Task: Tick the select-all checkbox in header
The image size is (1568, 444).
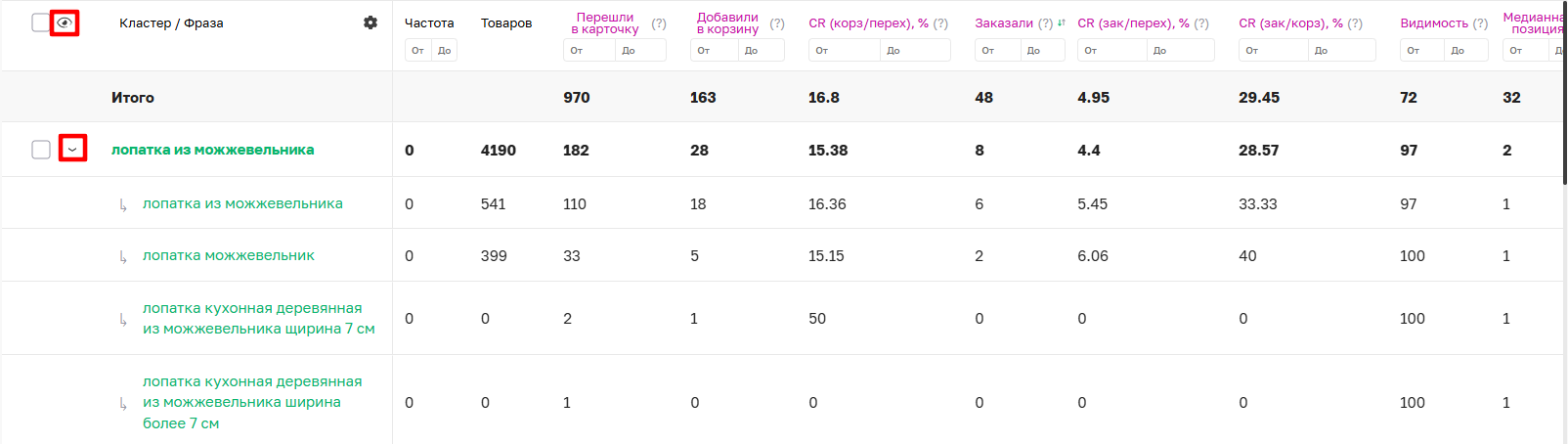Action: point(41,22)
